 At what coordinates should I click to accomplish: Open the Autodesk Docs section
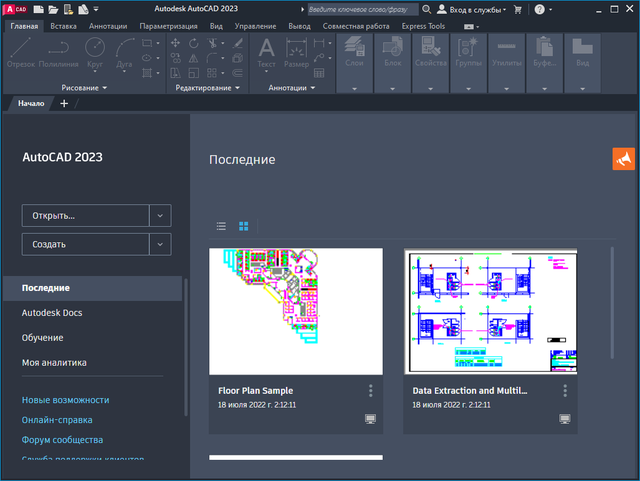(x=52, y=313)
